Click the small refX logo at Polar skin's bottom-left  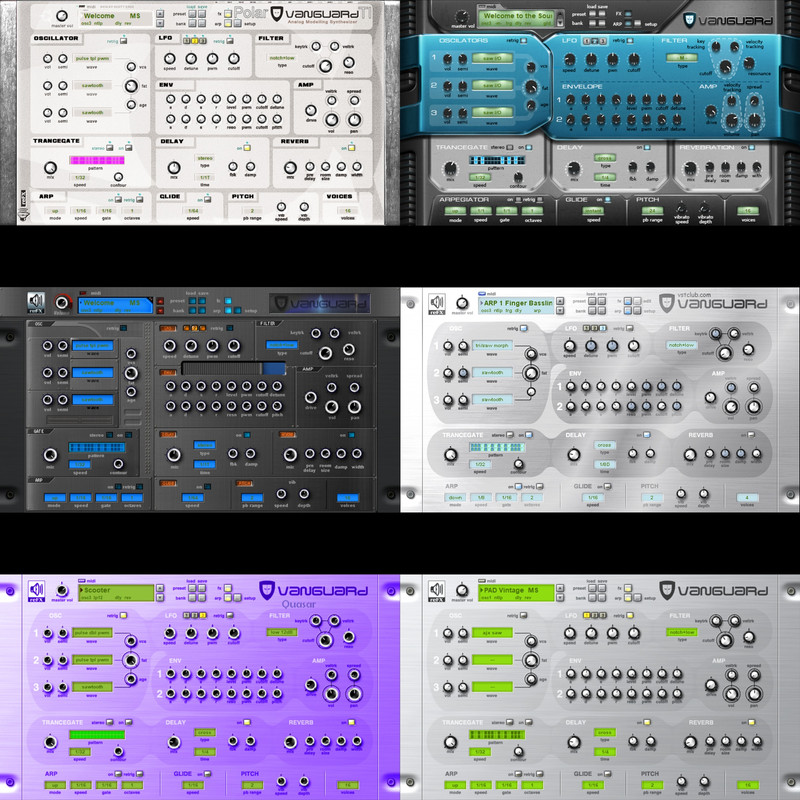tap(23, 204)
